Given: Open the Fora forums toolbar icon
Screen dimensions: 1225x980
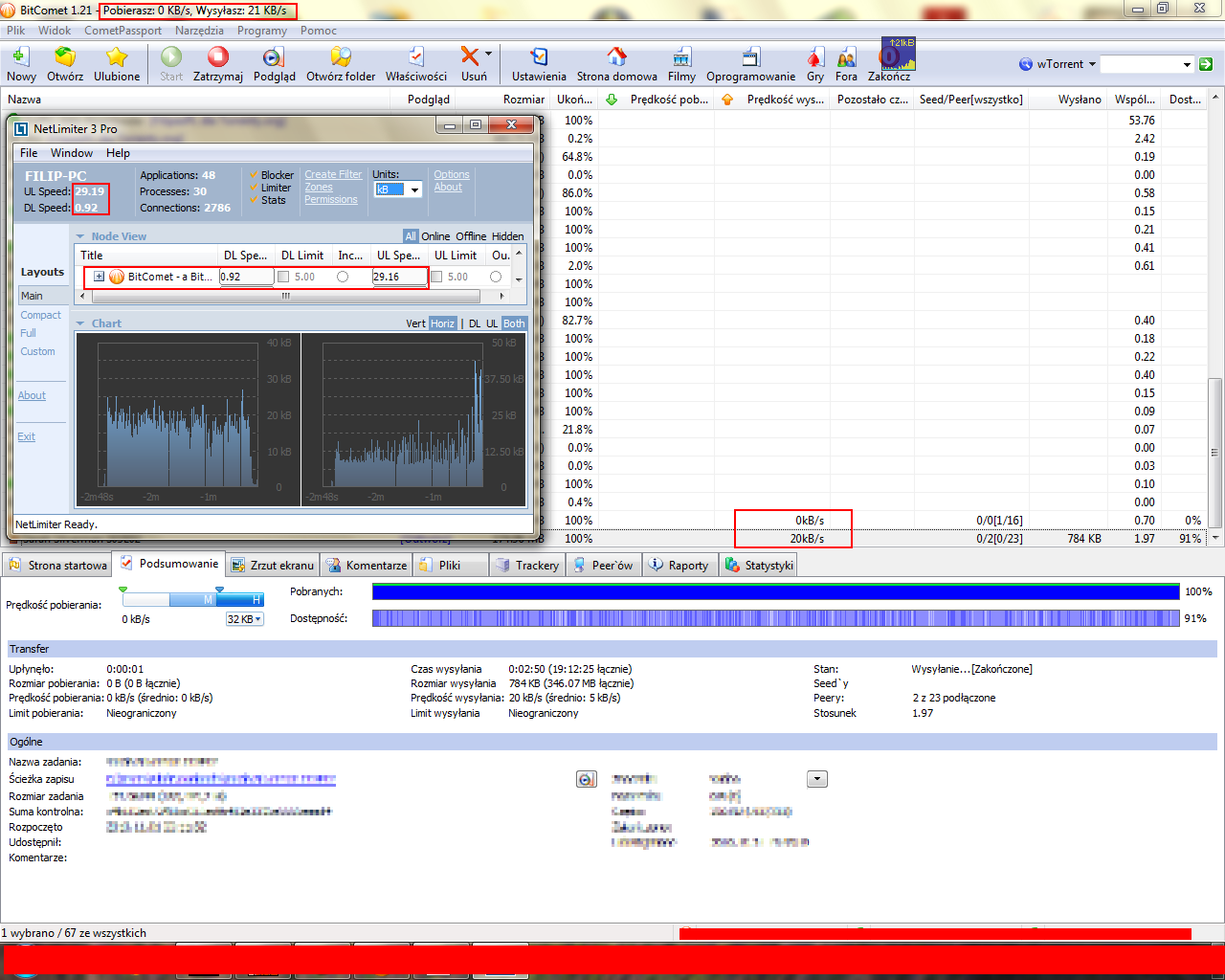Looking at the screenshot, I should click(x=846, y=57).
